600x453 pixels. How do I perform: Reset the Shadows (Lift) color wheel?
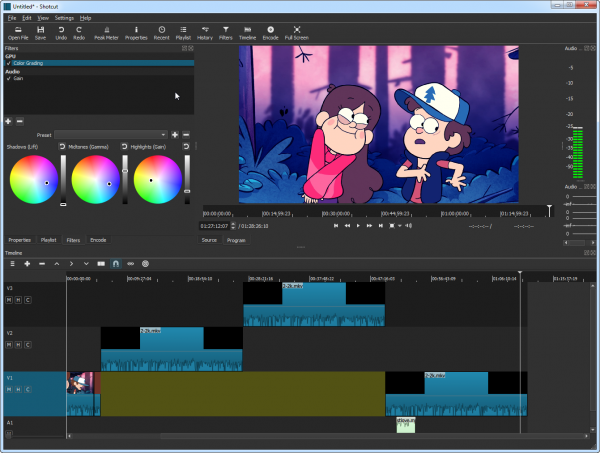click(62, 146)
